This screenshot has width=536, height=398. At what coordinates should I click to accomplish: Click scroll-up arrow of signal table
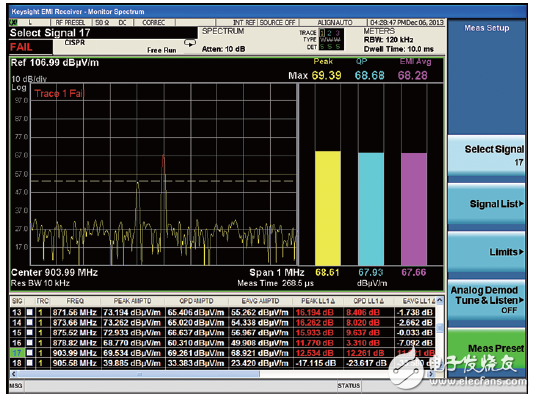click(x=440, y=300)
